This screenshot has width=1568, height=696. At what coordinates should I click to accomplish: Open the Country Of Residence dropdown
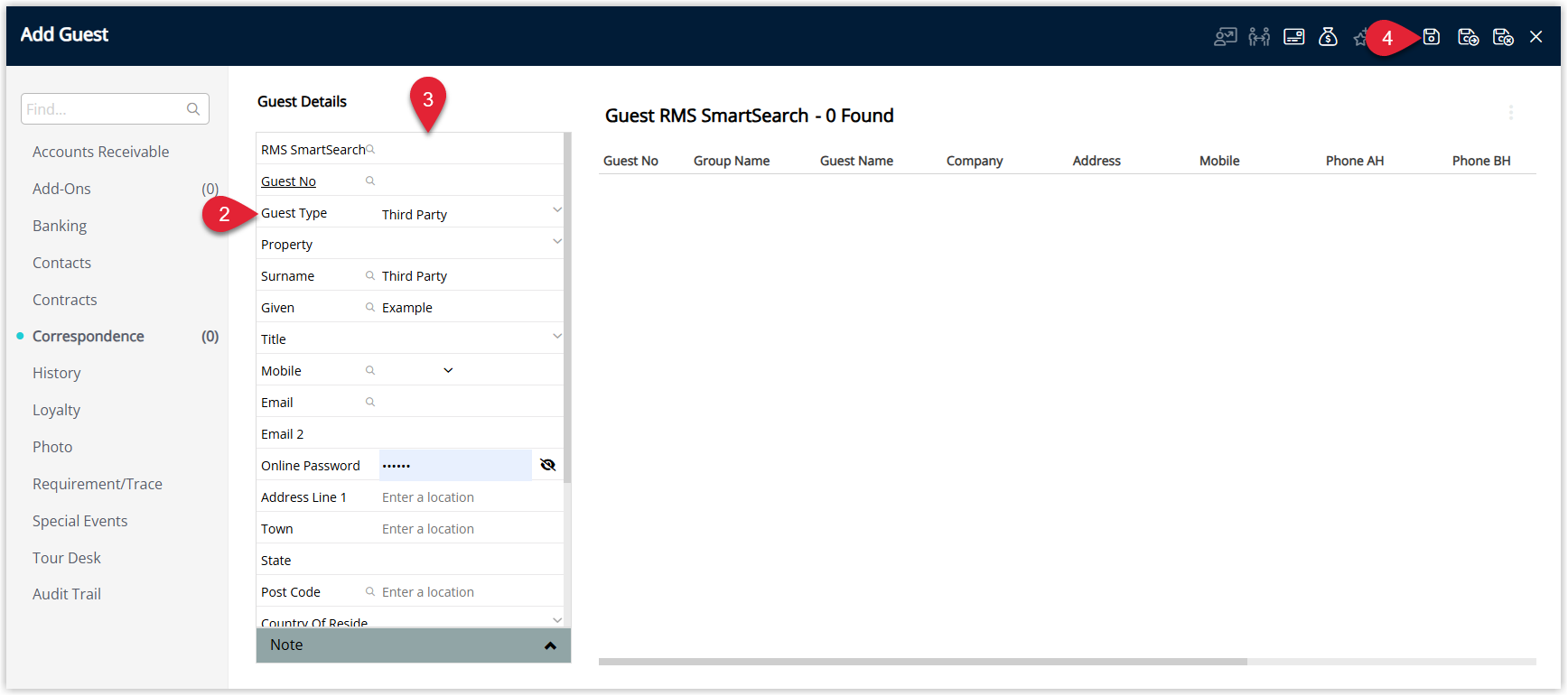557,620
